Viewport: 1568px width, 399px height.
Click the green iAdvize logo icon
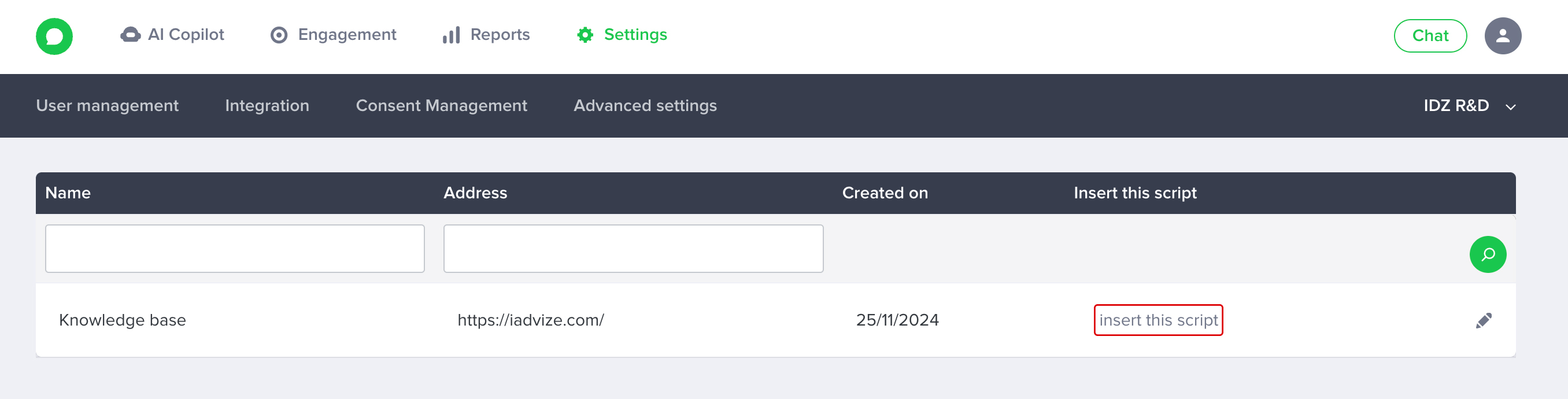(x=54, y=36)
